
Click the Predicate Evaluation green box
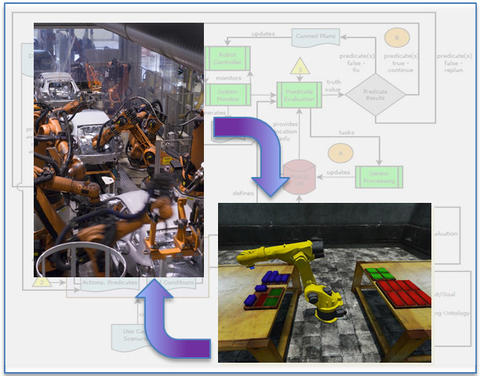click(299, 95)
